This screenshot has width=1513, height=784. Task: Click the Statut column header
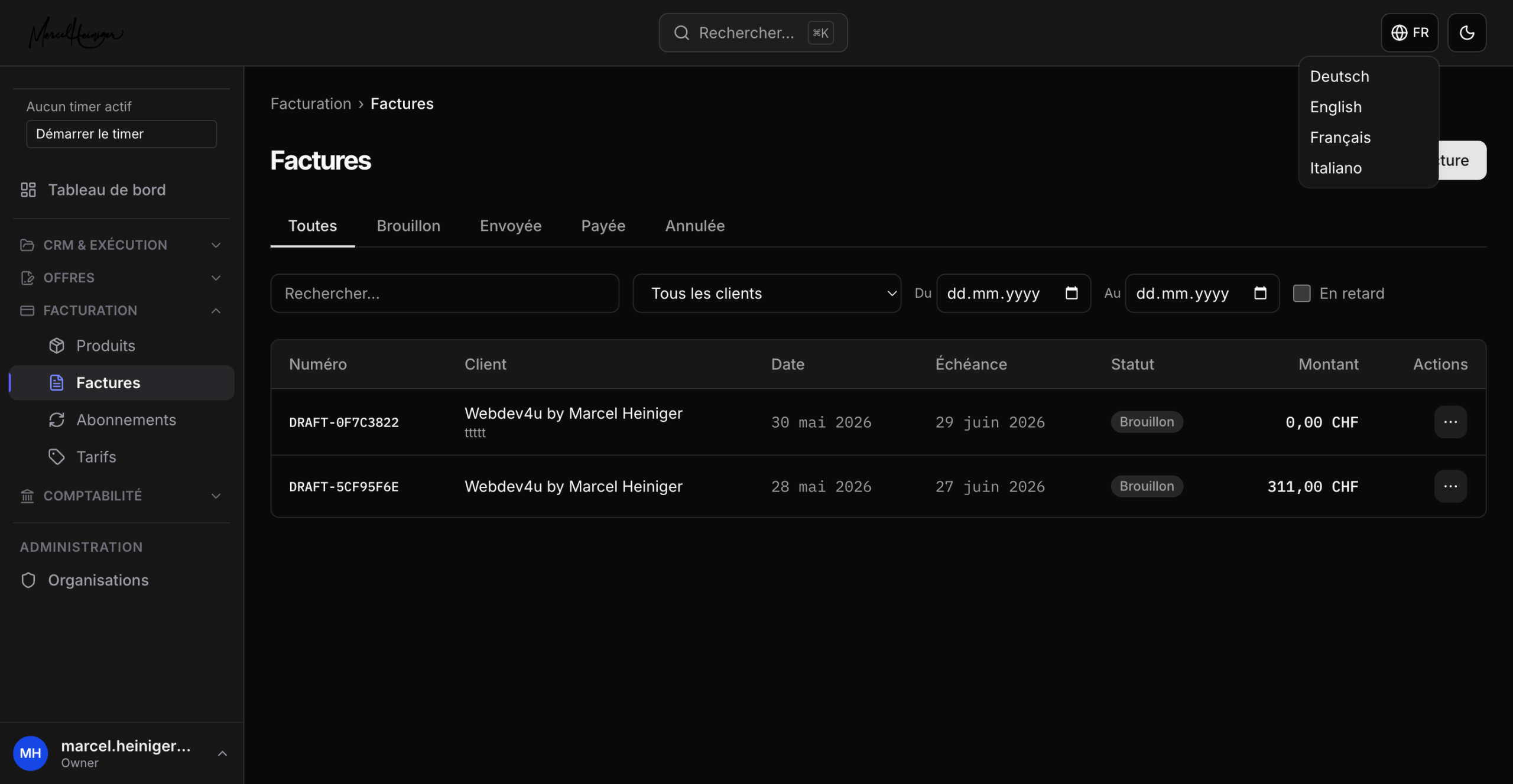coord(1132,365)
